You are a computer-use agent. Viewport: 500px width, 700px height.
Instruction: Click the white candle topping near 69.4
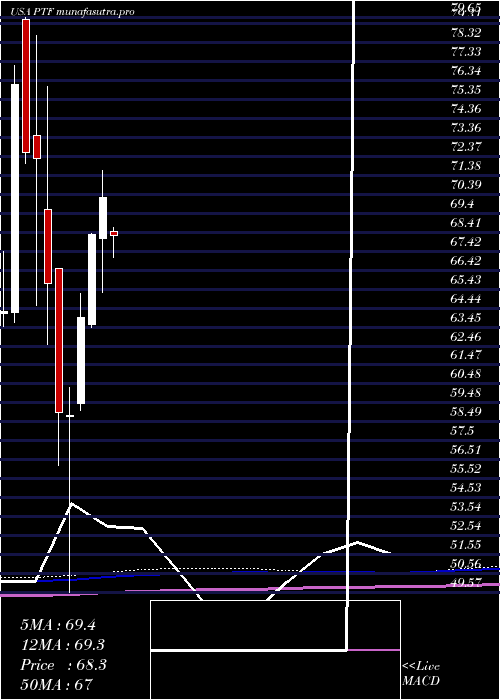(103, 218)
